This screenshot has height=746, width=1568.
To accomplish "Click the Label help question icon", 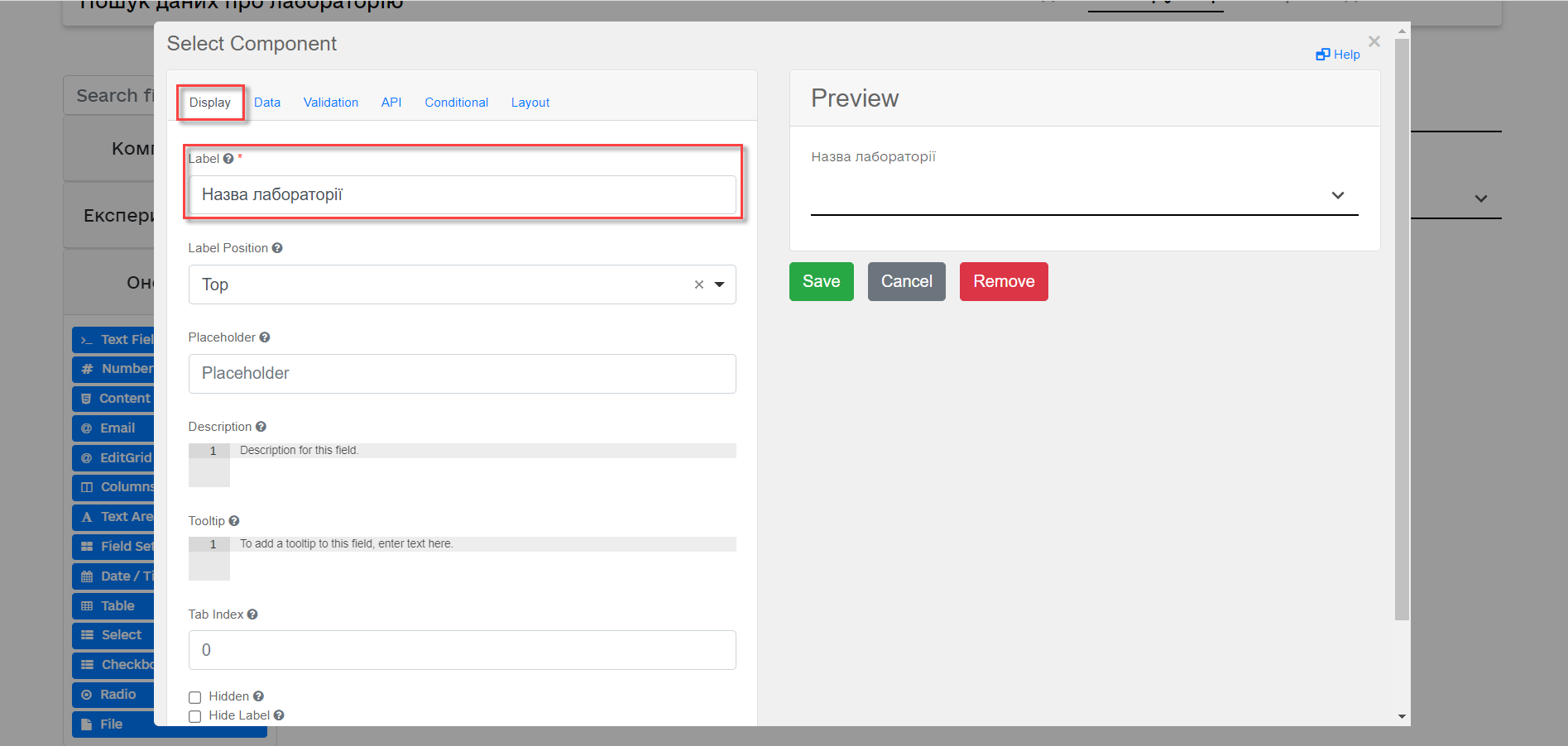I will (228, 159).
